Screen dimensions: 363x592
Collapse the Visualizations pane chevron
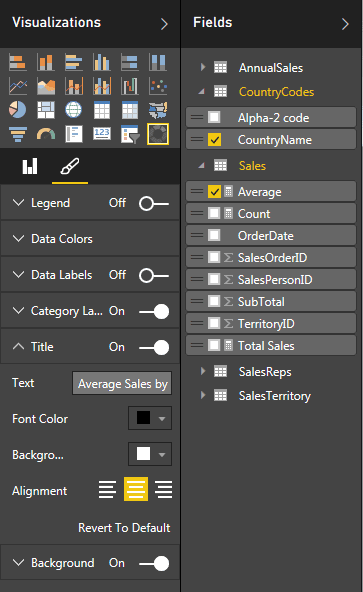pyautogui.click(x=164, y=24)
